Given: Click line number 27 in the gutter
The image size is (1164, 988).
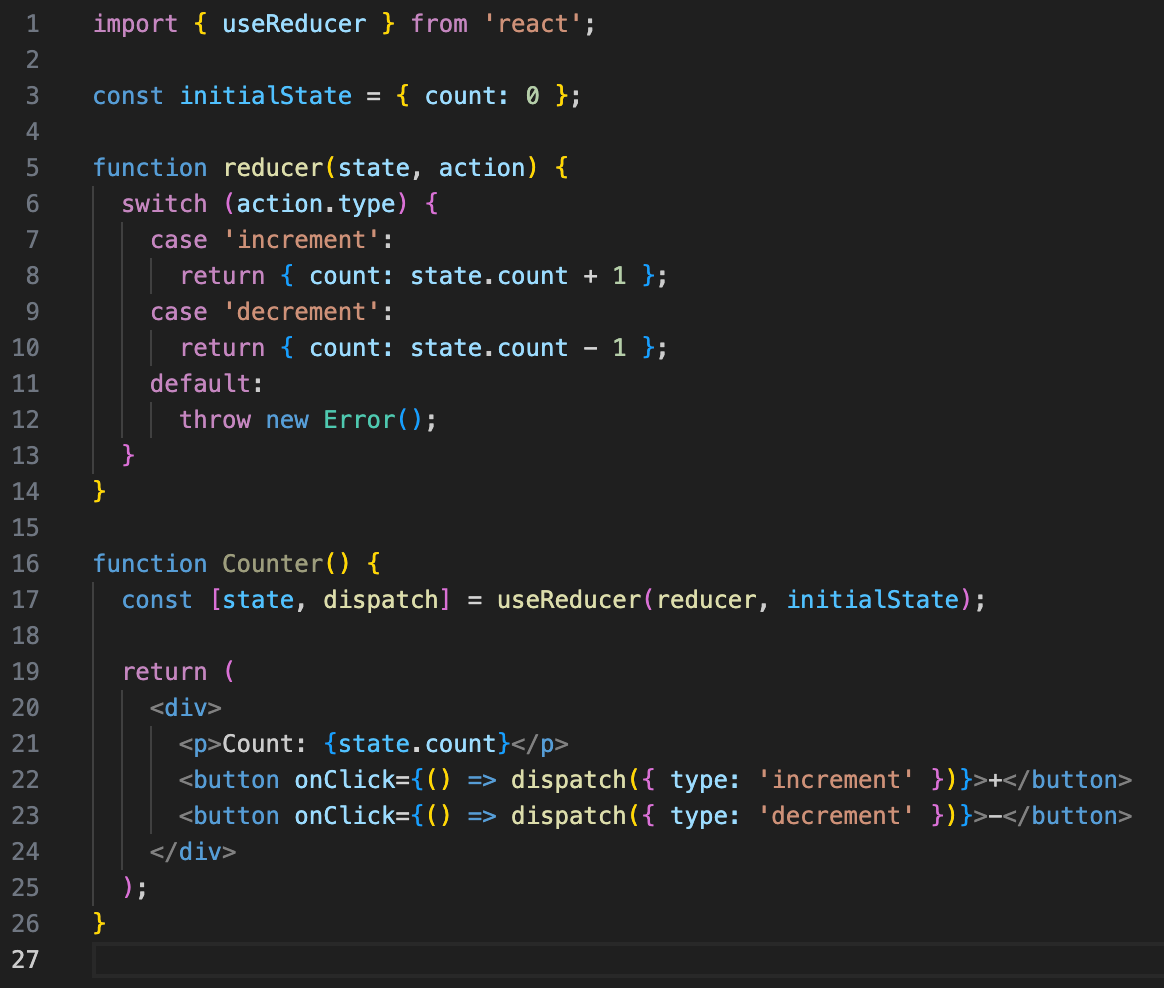Looking at the screenshot, I should click(26, 959).
